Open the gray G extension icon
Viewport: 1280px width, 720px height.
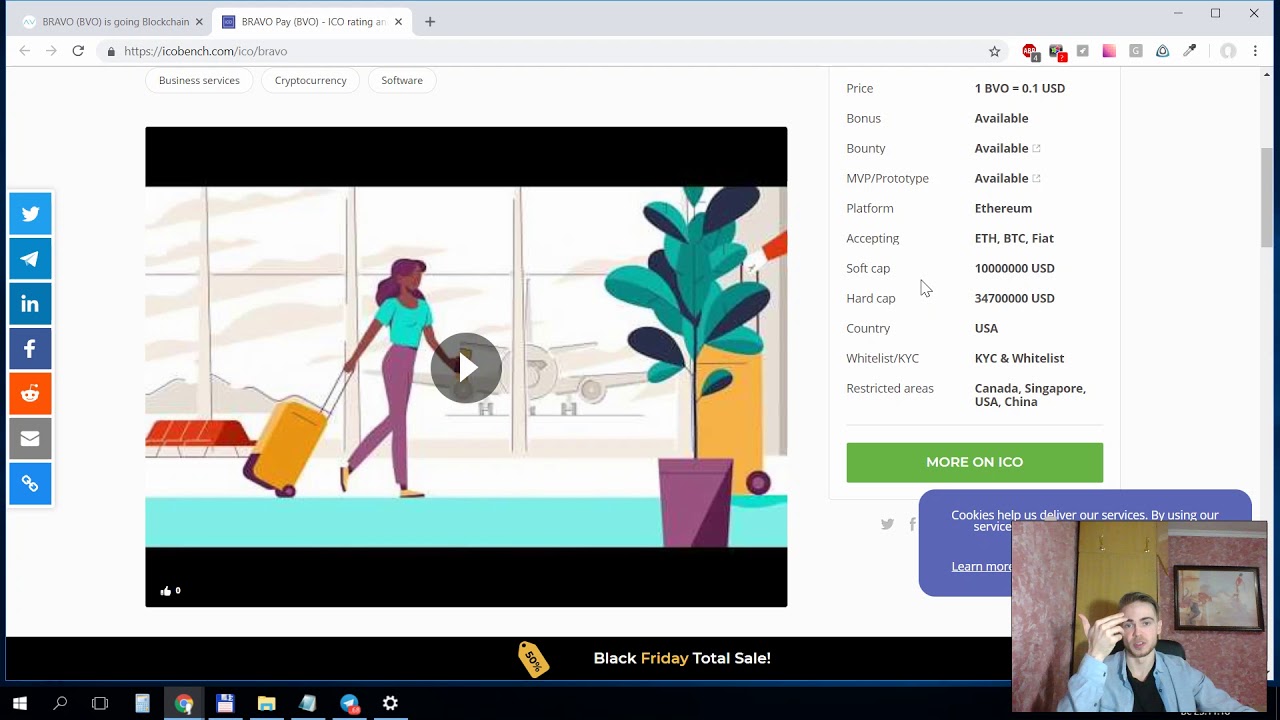[x=1136, y=51]
